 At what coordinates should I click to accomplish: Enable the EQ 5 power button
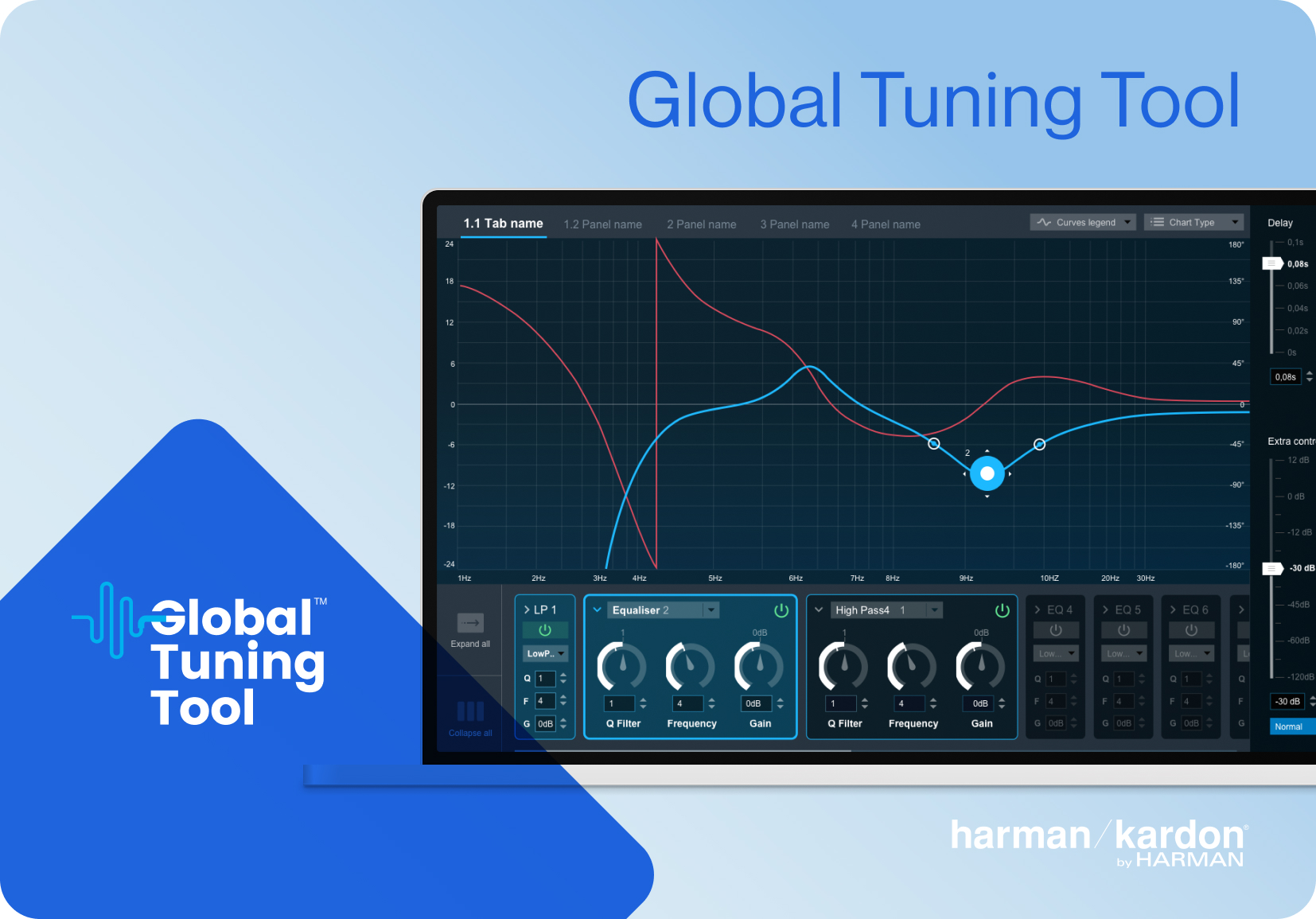(1123, 630)
